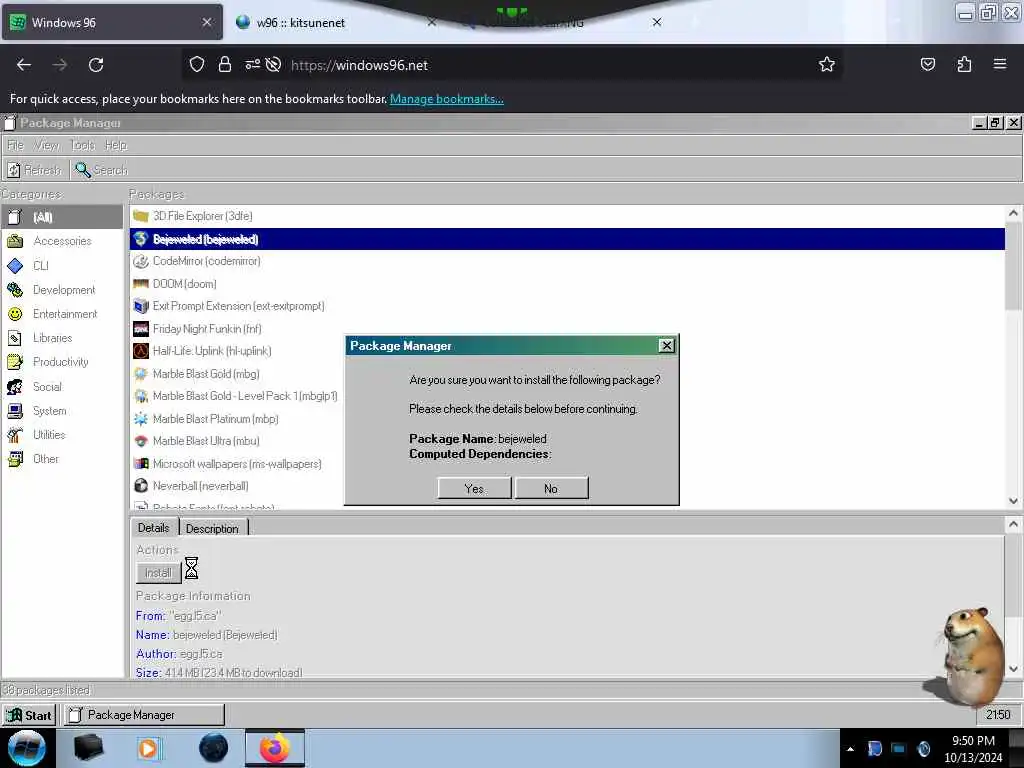This screenshot has height=768, width=1024.
Task: Select the highlighted Bejeweled package row
Action: (x=567, y=239)
